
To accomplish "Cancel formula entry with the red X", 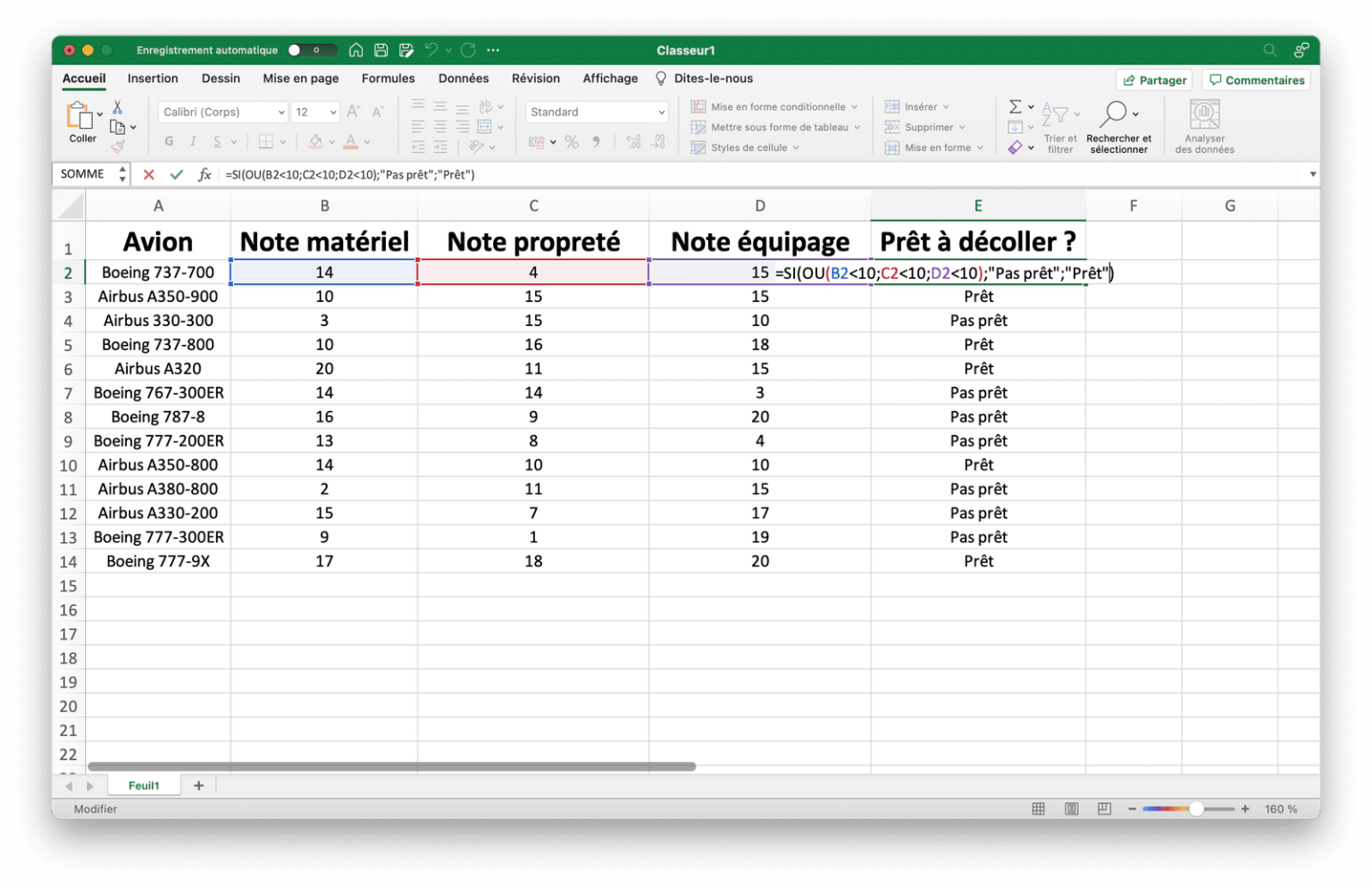I will pos(149,175).
